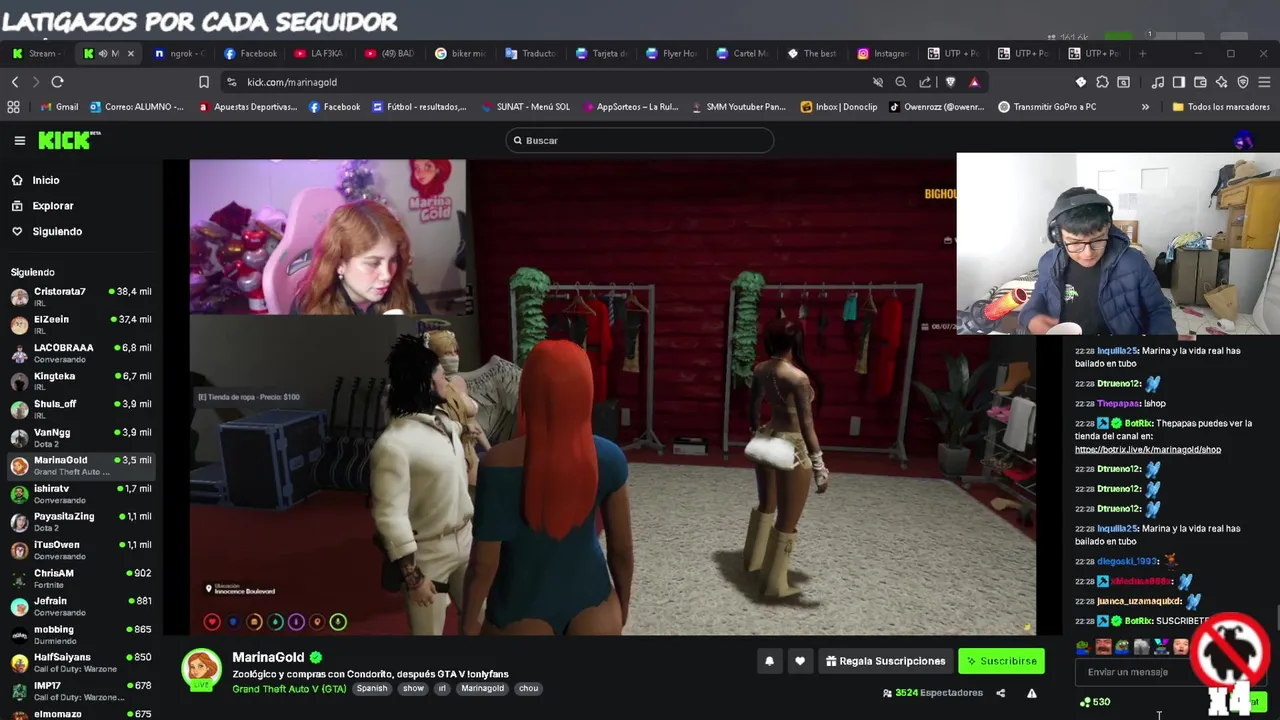The image size is (1280, 720).
Task: Open Cristorata7 channel in following list
Action: click(80, 297)
